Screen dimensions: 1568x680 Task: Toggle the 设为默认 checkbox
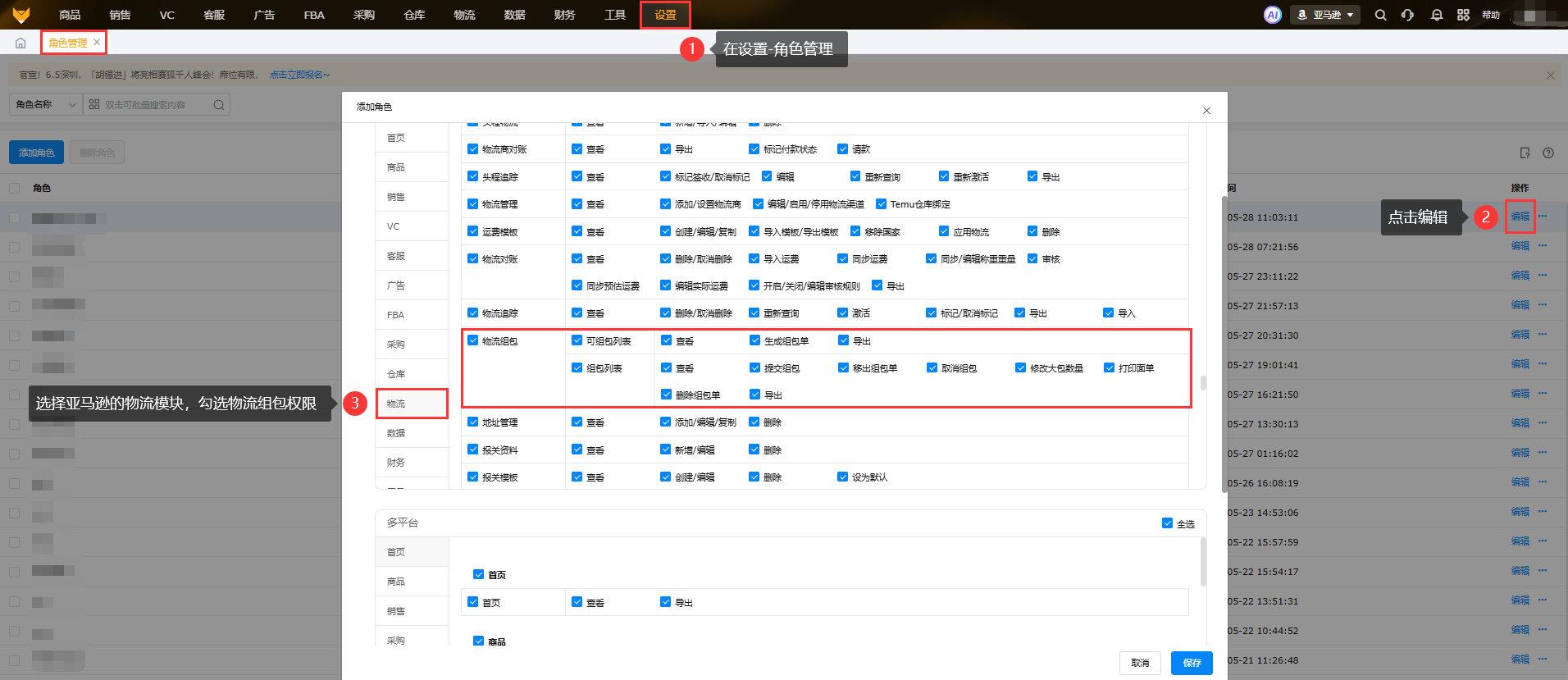(x=842, y=477)
